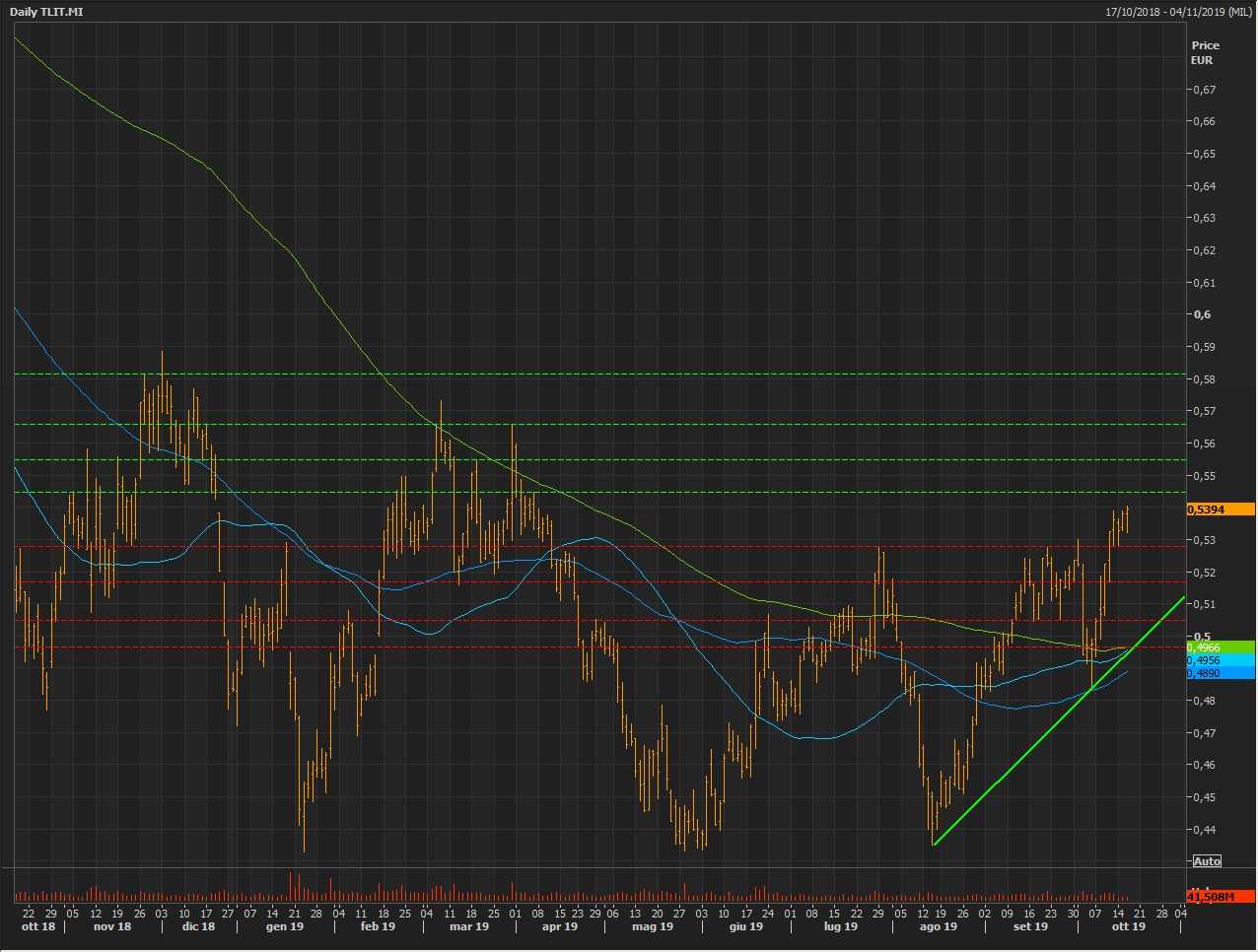Viewport: 1258px width, 952px height.
Task: Click the cyan 0,4956 moving average tag
Action: pyautogui.click(x=1220, y=660)
